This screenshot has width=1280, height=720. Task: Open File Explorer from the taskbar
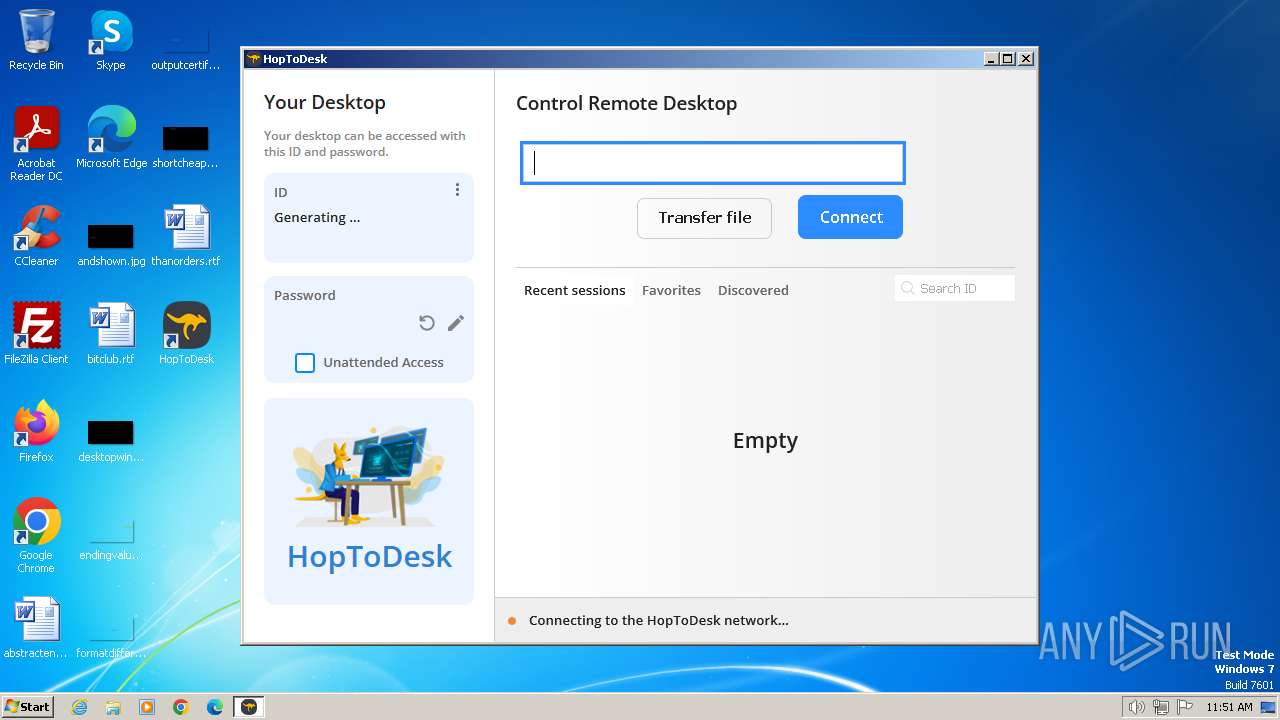coord(113,707)
